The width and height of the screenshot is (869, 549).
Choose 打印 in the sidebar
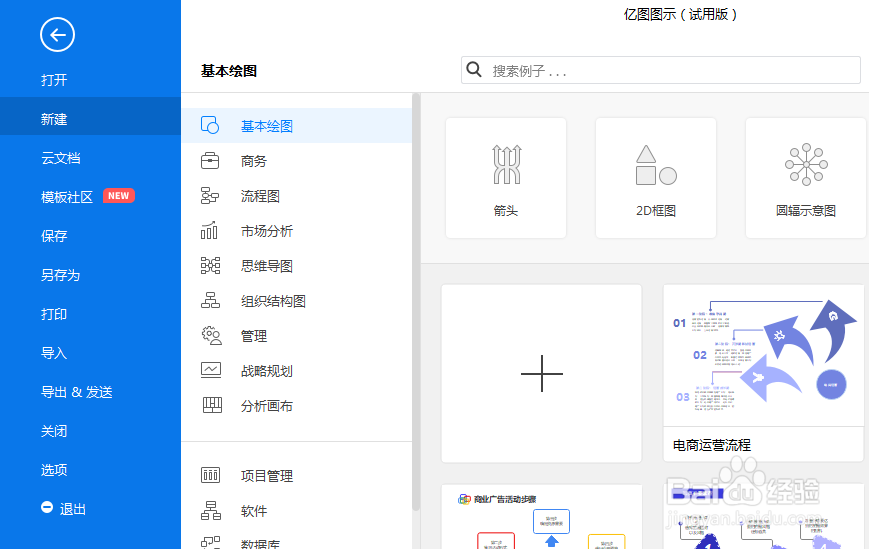tap(54, 314)
